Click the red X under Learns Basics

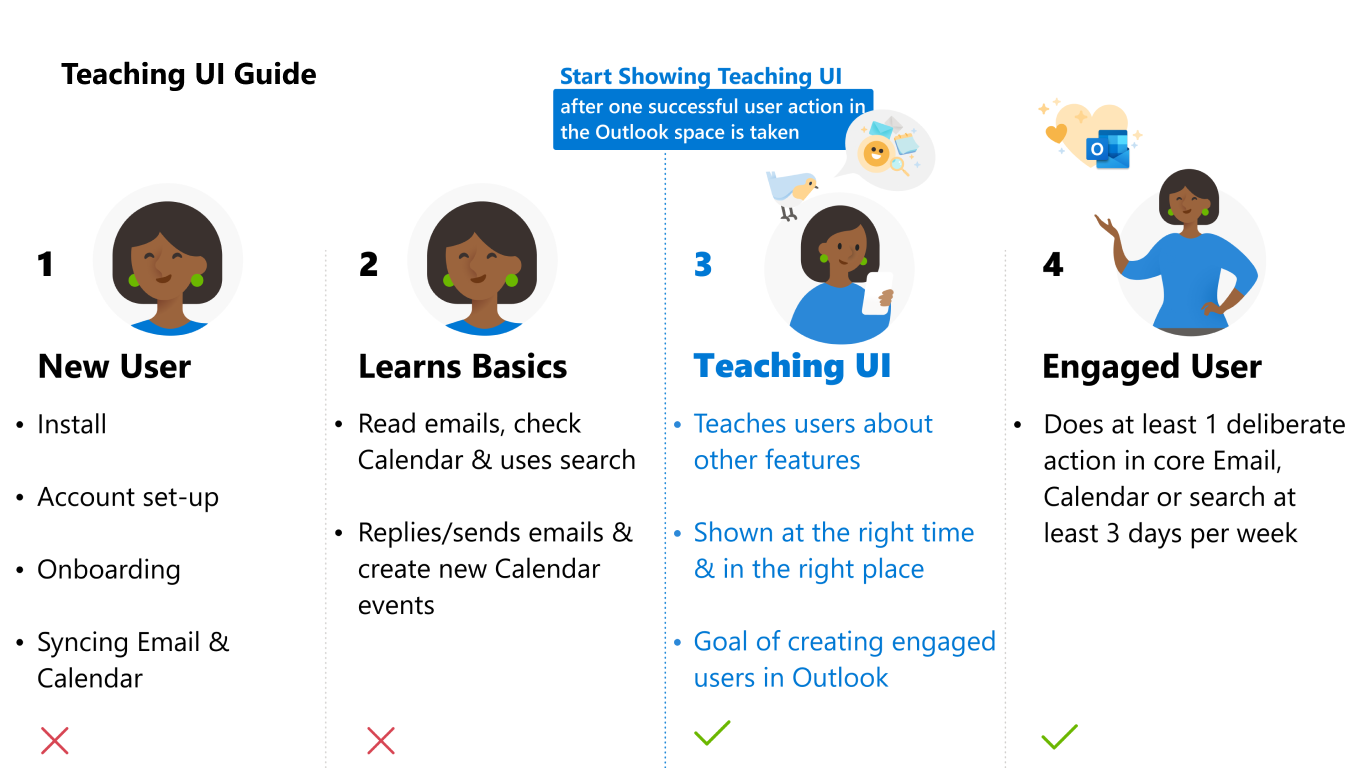coord(381,741)
